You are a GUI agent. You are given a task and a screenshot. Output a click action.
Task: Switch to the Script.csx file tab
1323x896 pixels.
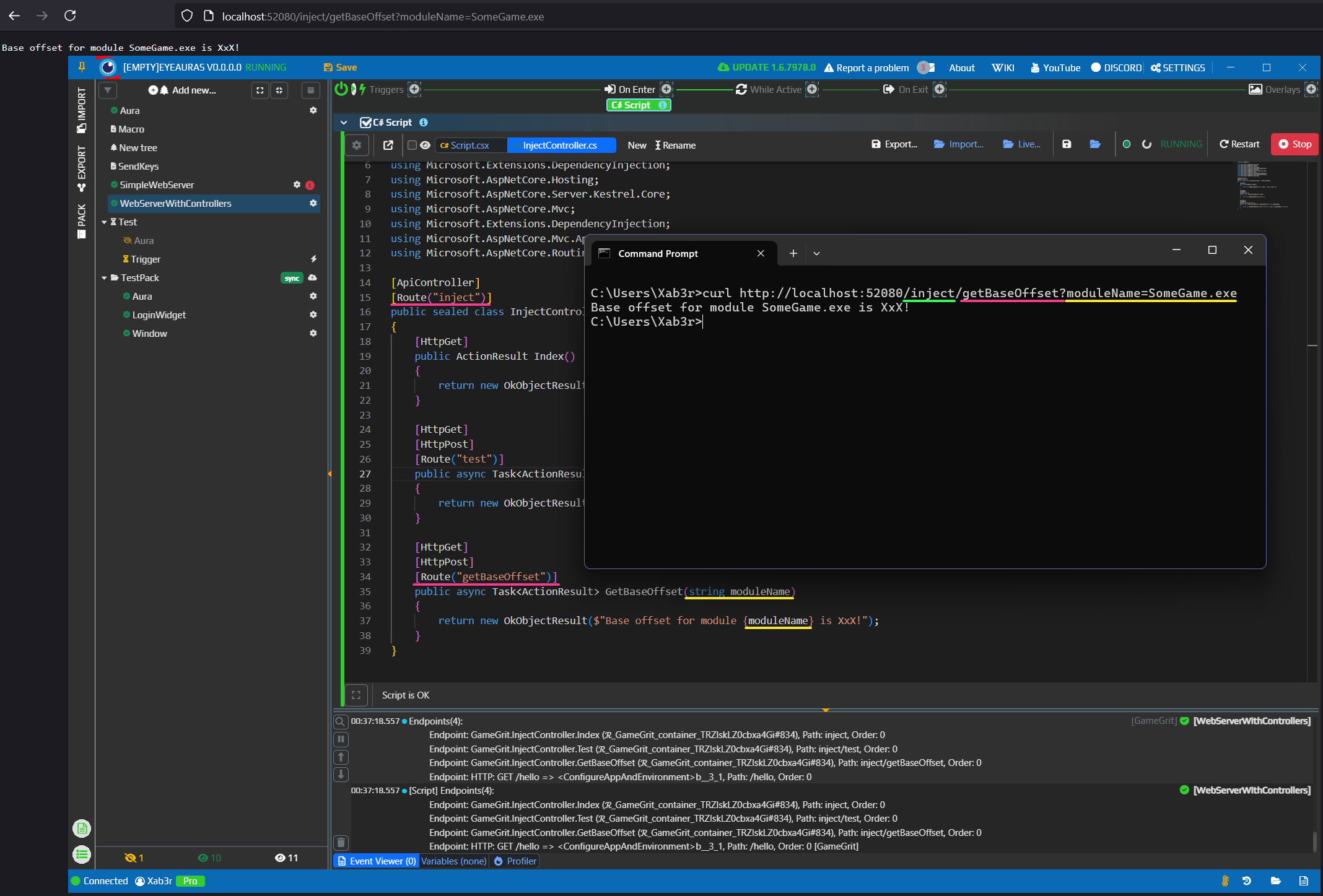(x=470, y=145)
